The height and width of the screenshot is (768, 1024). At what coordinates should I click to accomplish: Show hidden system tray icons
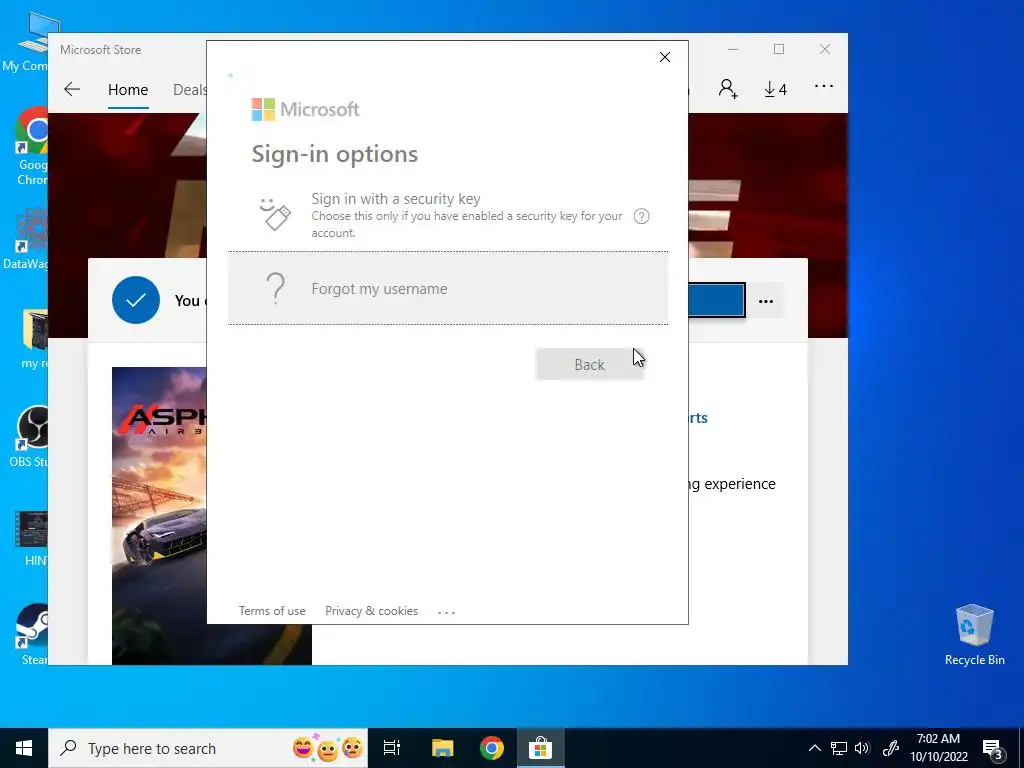pos(814,748)
